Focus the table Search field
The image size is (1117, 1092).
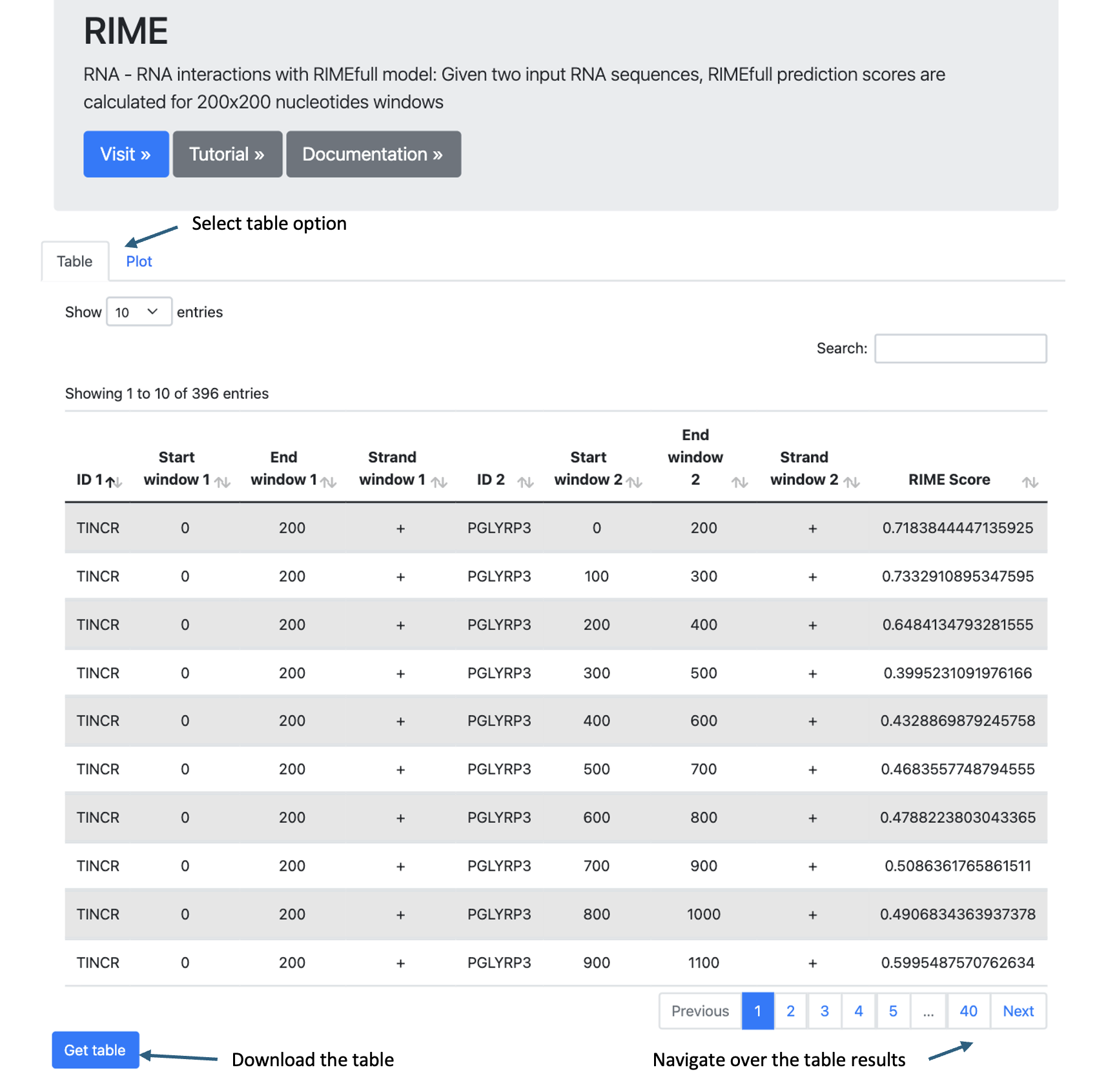tap(960, 349)
